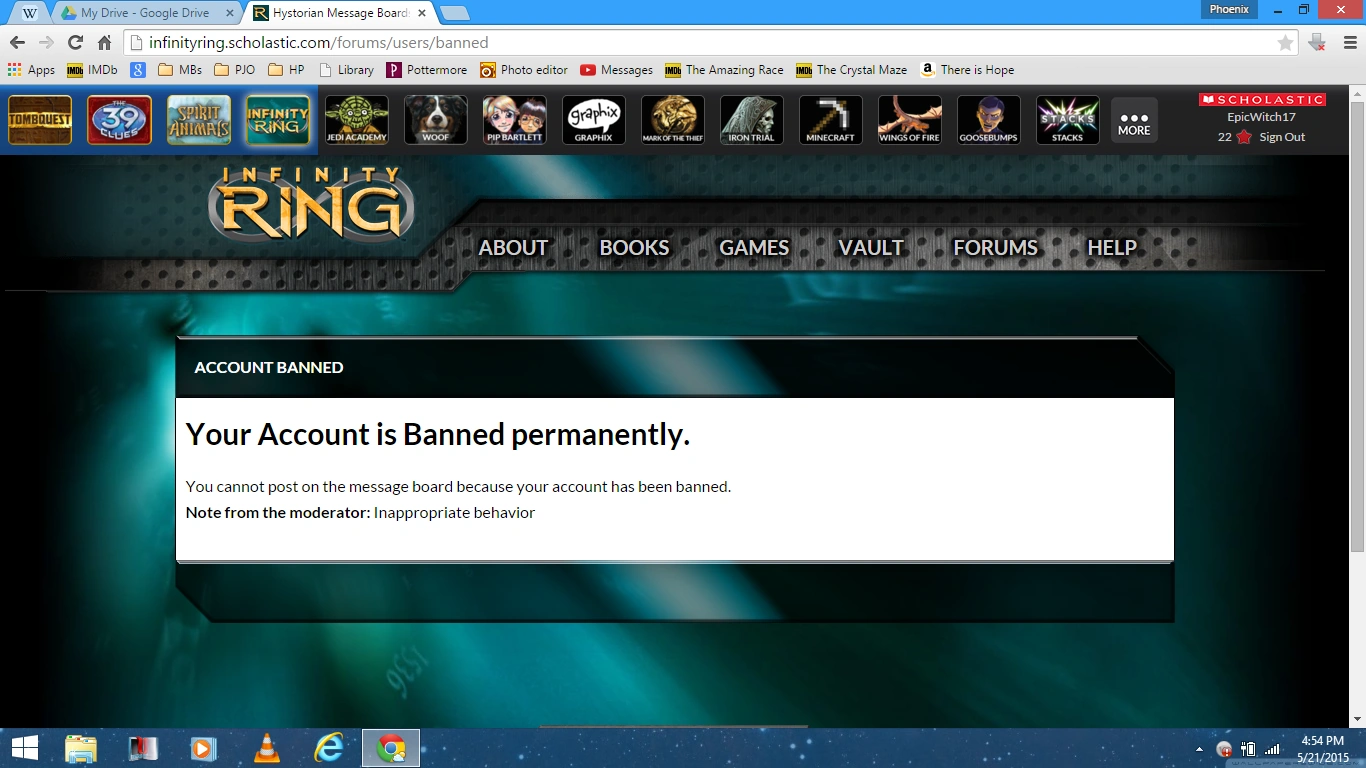Click the Graphix icon
Image resolution: width=1366 pixels, height=768 pixels.
point(593,120)
